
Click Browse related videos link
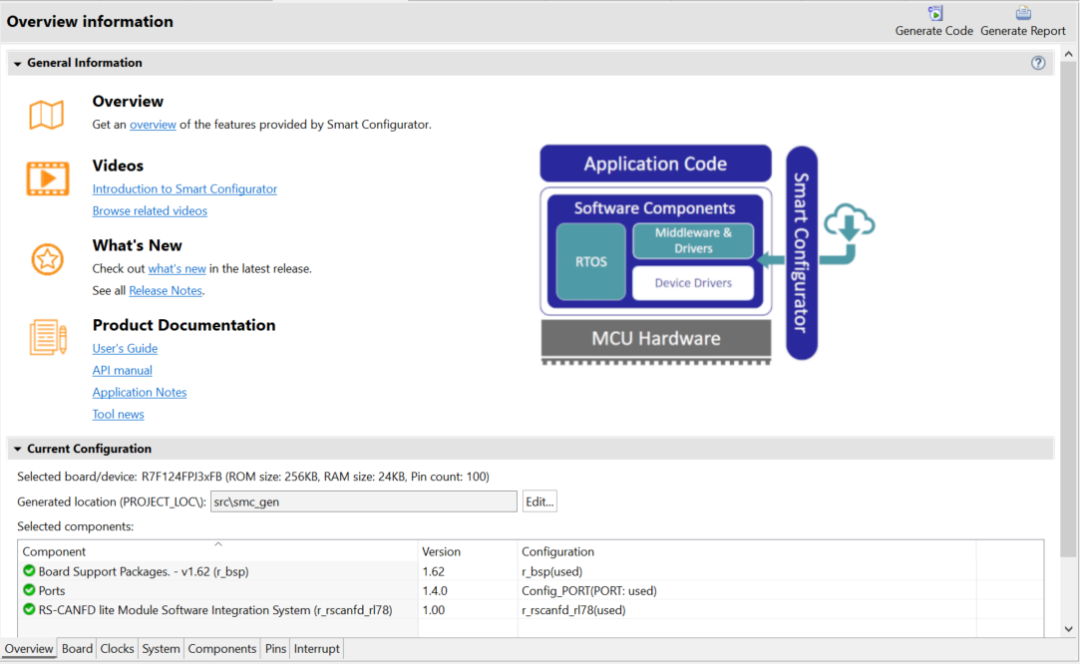tap(149, 211)
